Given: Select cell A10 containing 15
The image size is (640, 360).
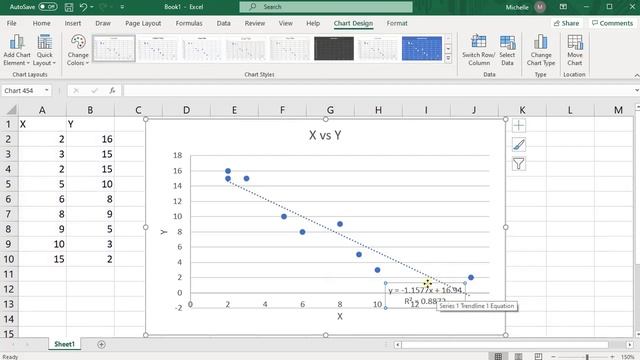Looking at the screenshot, I should [x=42, y=259].
